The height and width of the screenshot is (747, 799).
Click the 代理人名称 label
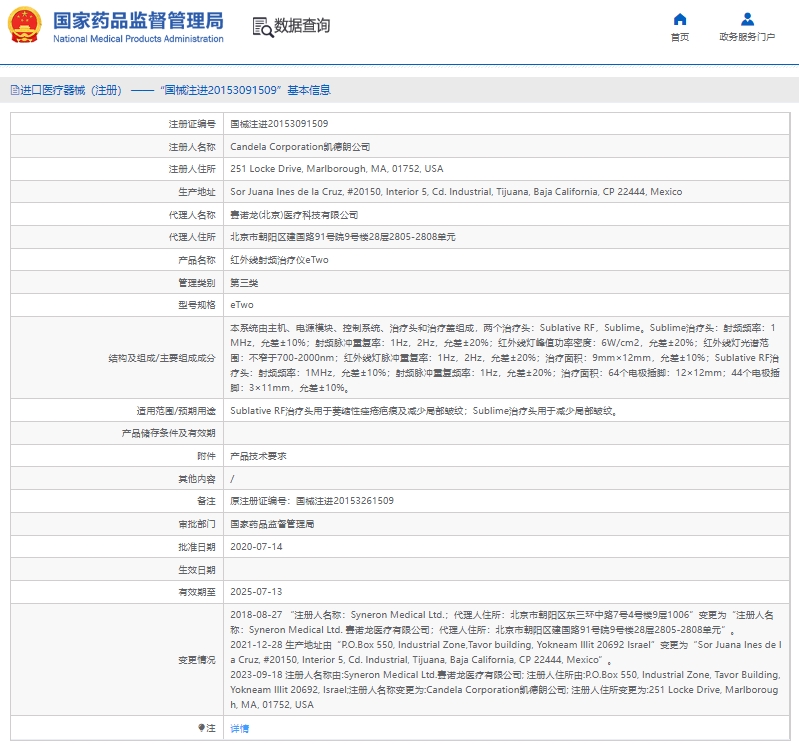[192, 215]
